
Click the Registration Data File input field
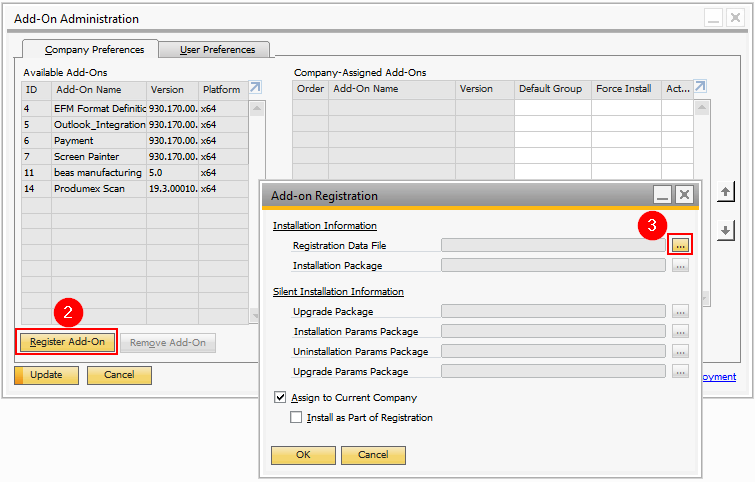553,245
